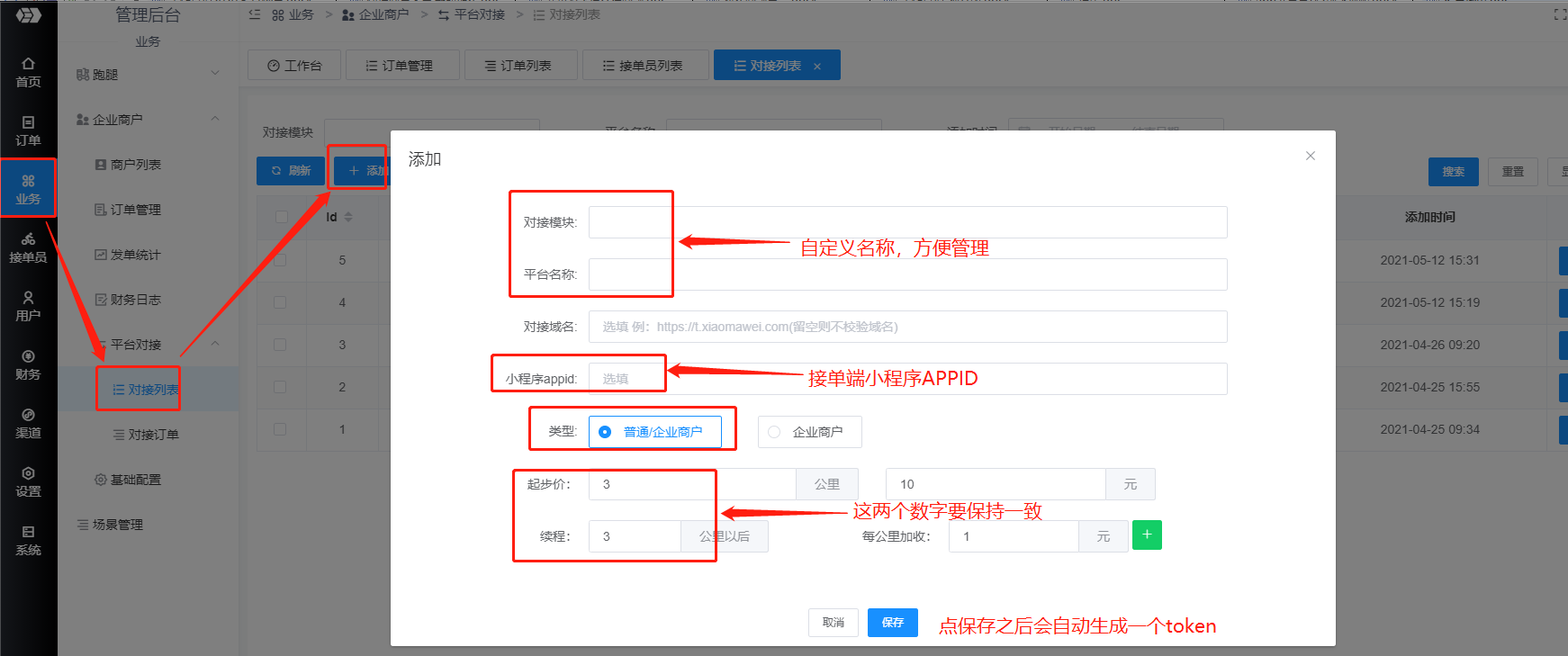Click the green plus add-tier button
Image resolution: width=1568 pixels, height=656 pixels.
click(1147, 535)
